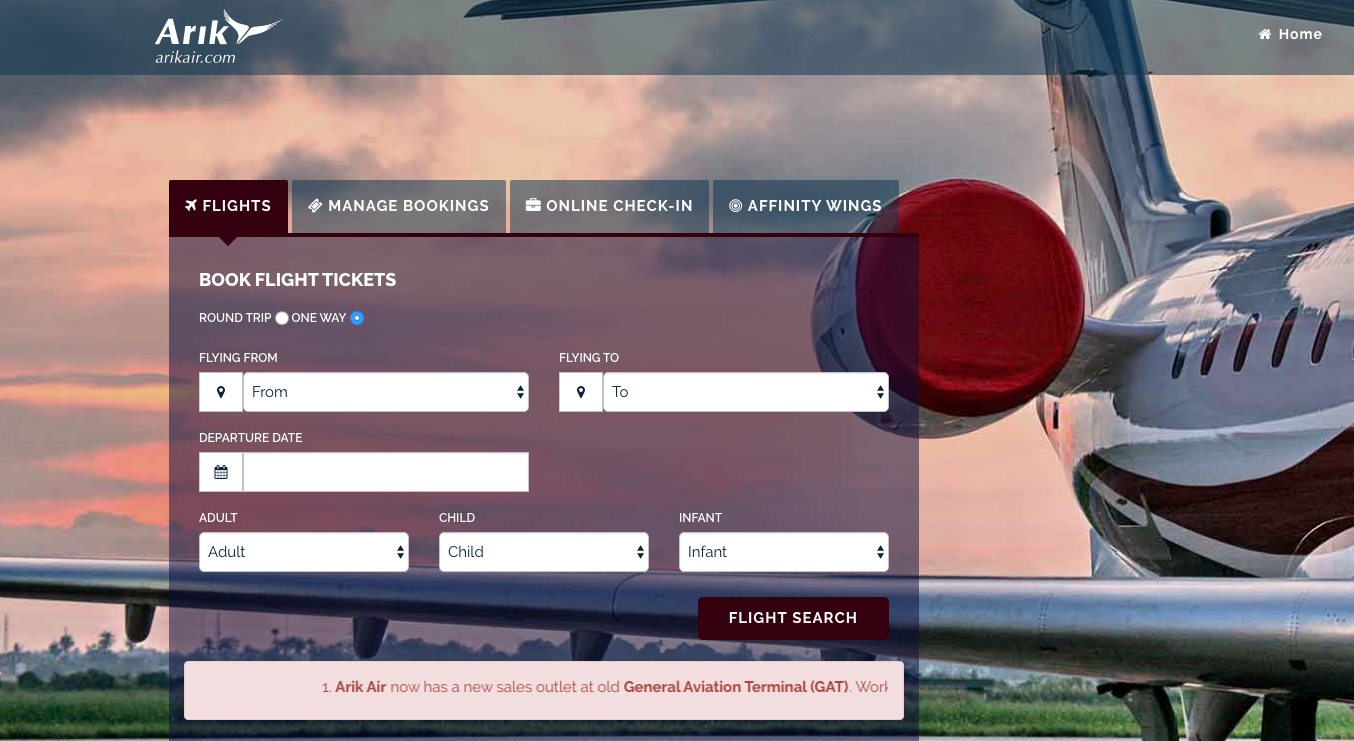Image resolution: width=1354 pixels, height=741 pixels.
Task: Click the calendar icon for departure date
Action: [x=221, y=472]
